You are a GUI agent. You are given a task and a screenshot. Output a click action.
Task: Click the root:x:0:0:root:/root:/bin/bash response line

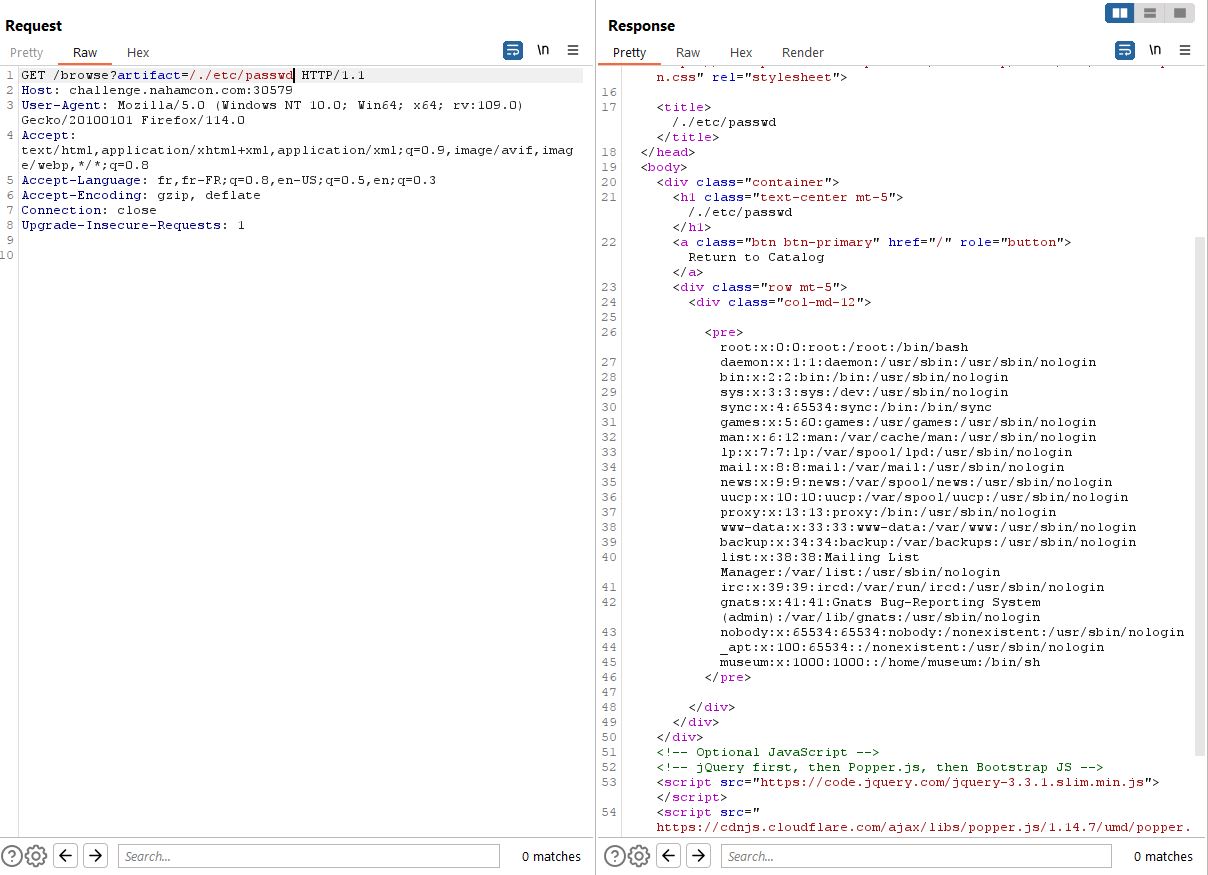[x=844, y=347]
